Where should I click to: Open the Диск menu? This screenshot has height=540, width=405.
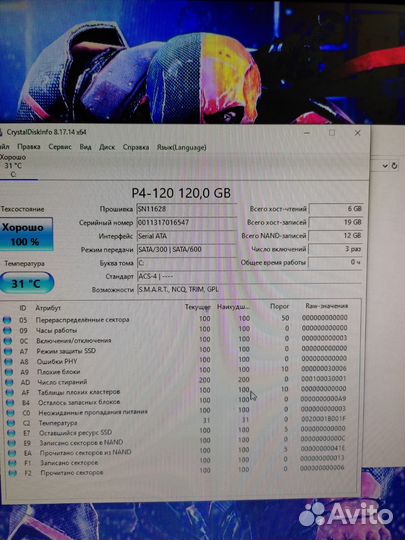[107, 147]
